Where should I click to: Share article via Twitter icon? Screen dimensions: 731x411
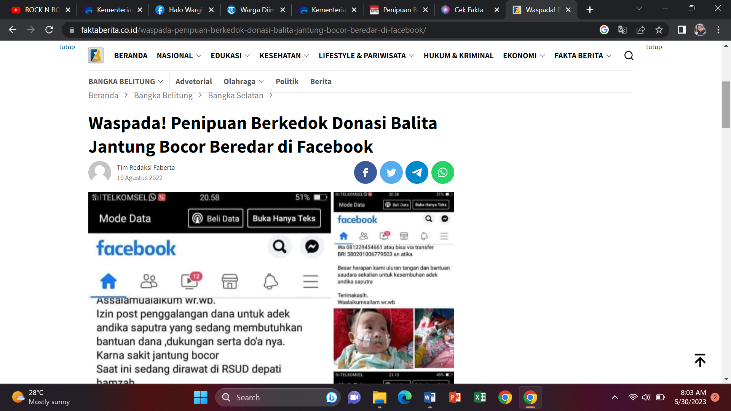391,172
